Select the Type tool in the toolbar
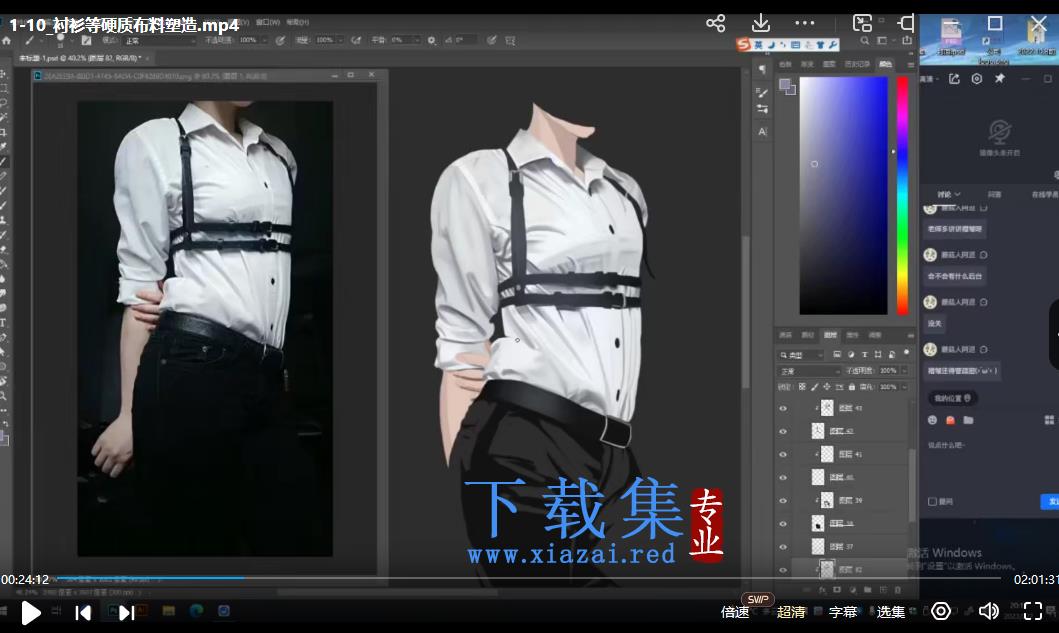1059x633 pixels. (x=3, y=323)
